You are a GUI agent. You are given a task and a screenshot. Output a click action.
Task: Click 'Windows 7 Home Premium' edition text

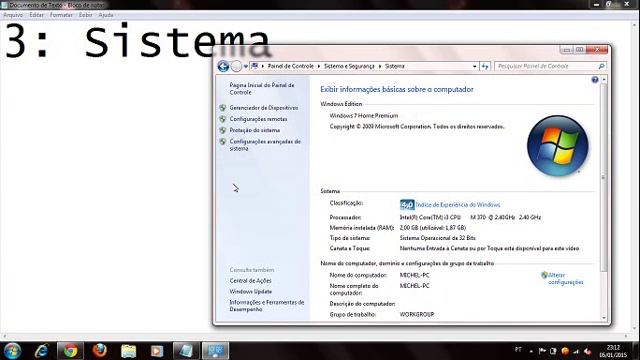(364, 116)
